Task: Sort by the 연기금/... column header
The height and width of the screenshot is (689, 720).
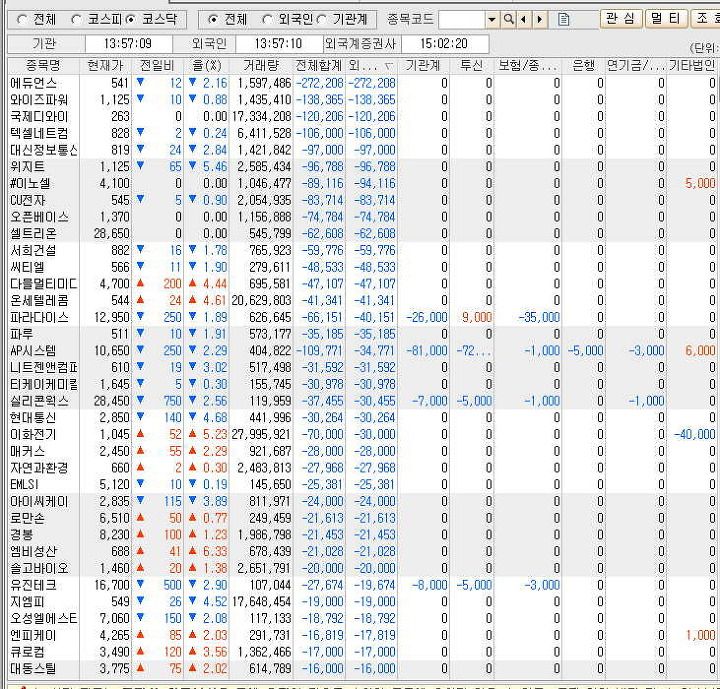Action: [x=636, y=66]
